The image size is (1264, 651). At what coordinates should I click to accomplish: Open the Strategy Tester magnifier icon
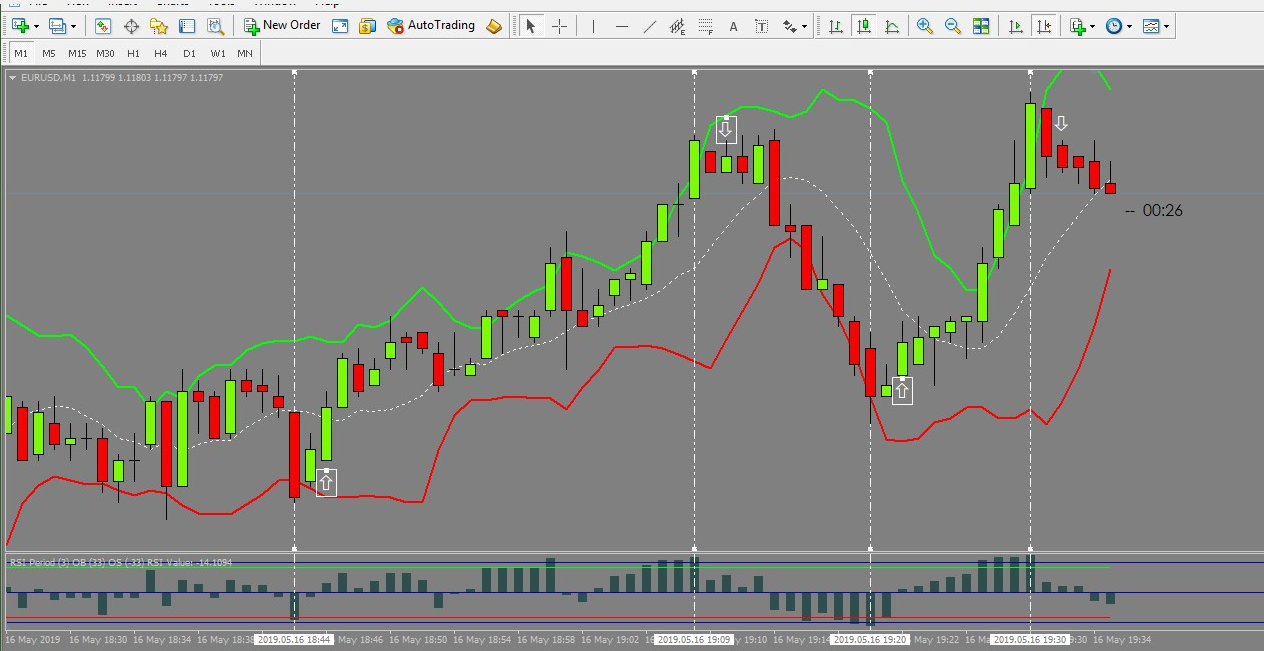215,26
